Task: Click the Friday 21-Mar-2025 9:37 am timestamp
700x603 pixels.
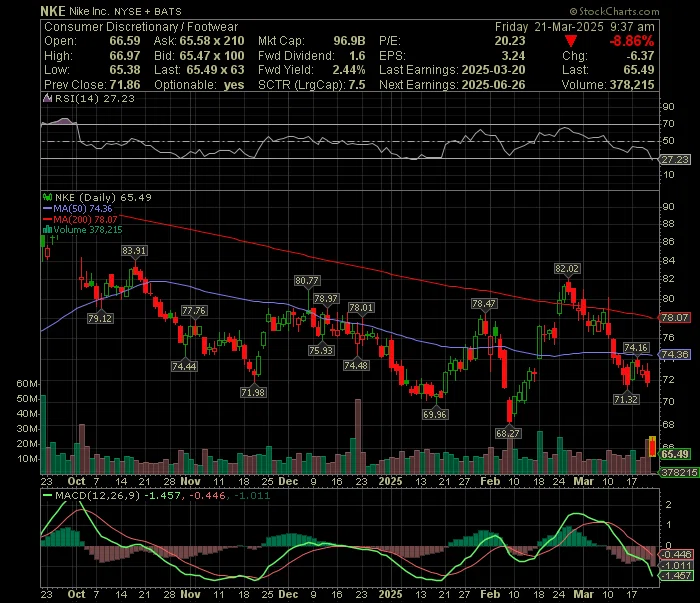Action: [575, 27]
